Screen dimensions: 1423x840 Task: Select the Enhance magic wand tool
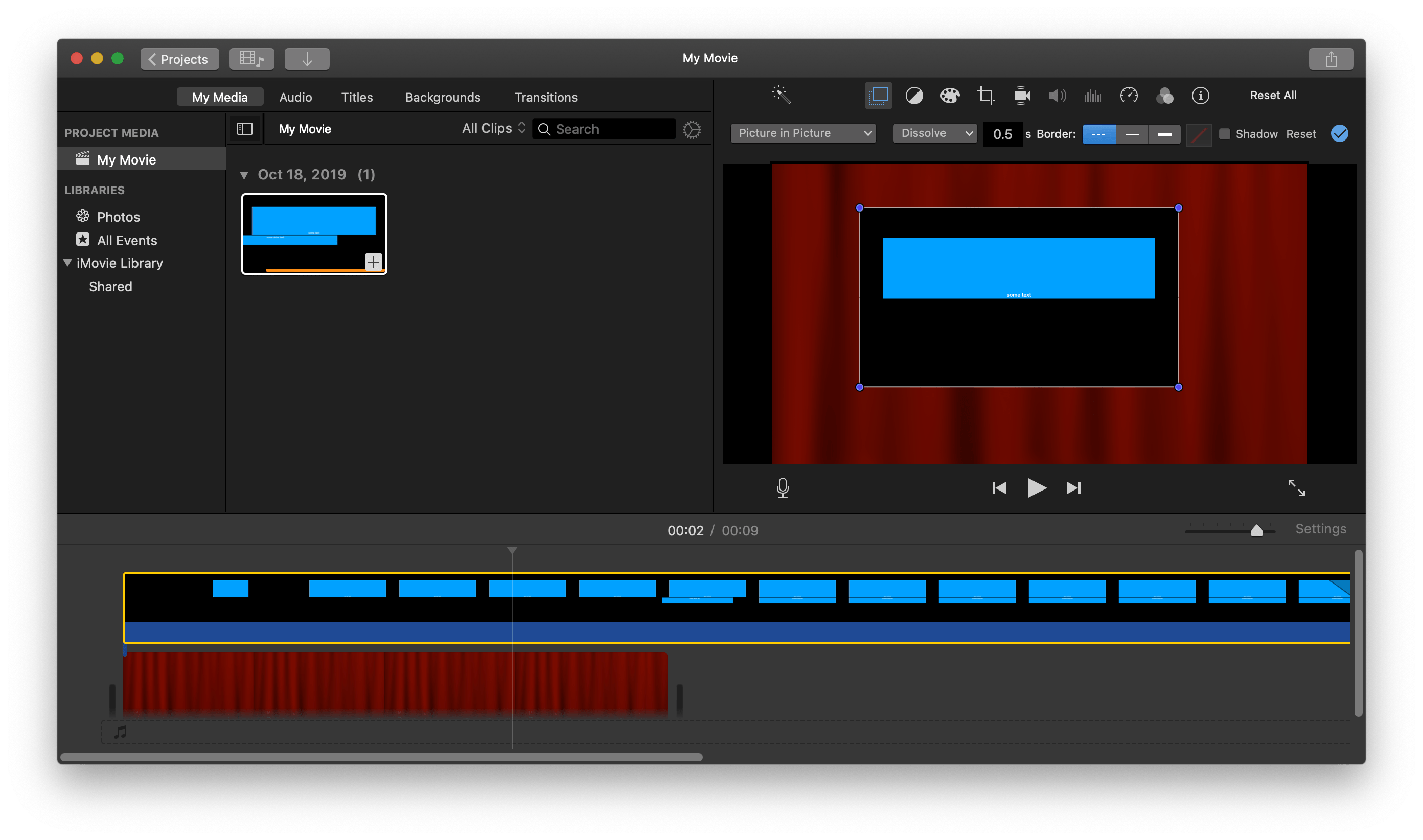pos(782,95)
